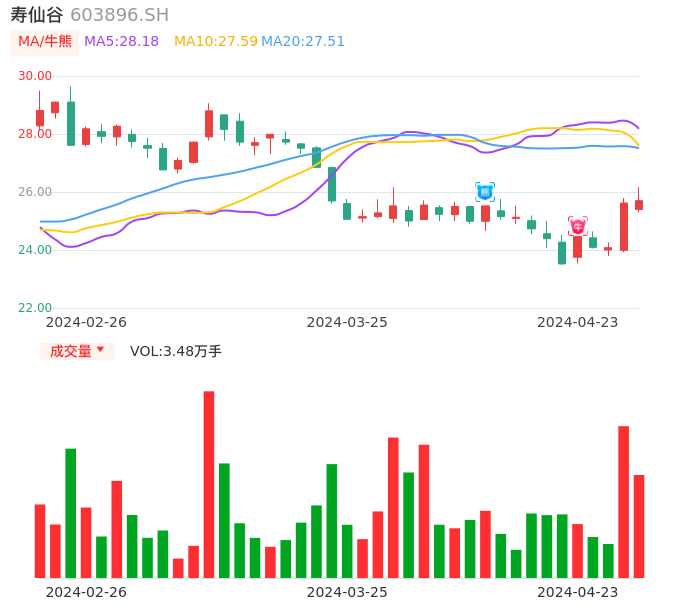Toggle the MA5 purple line legend
Viewport: 686px width, 606px height.
point(121,42)
